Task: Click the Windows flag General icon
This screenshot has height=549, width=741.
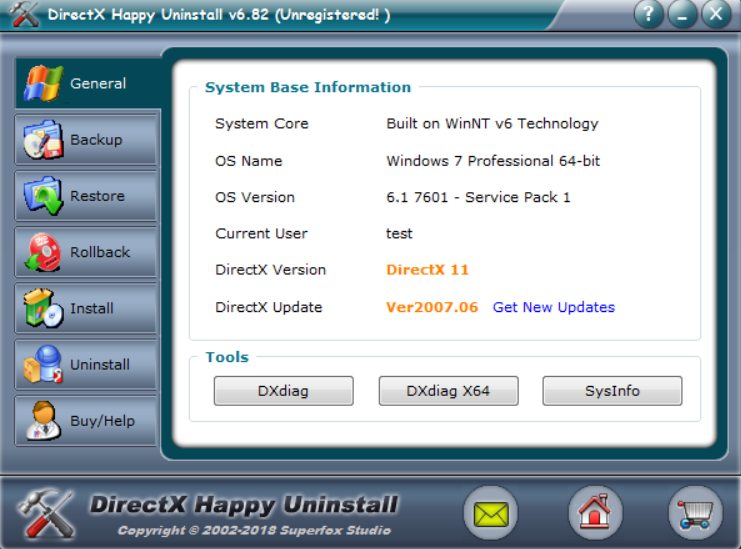Action: click(43, 83)
